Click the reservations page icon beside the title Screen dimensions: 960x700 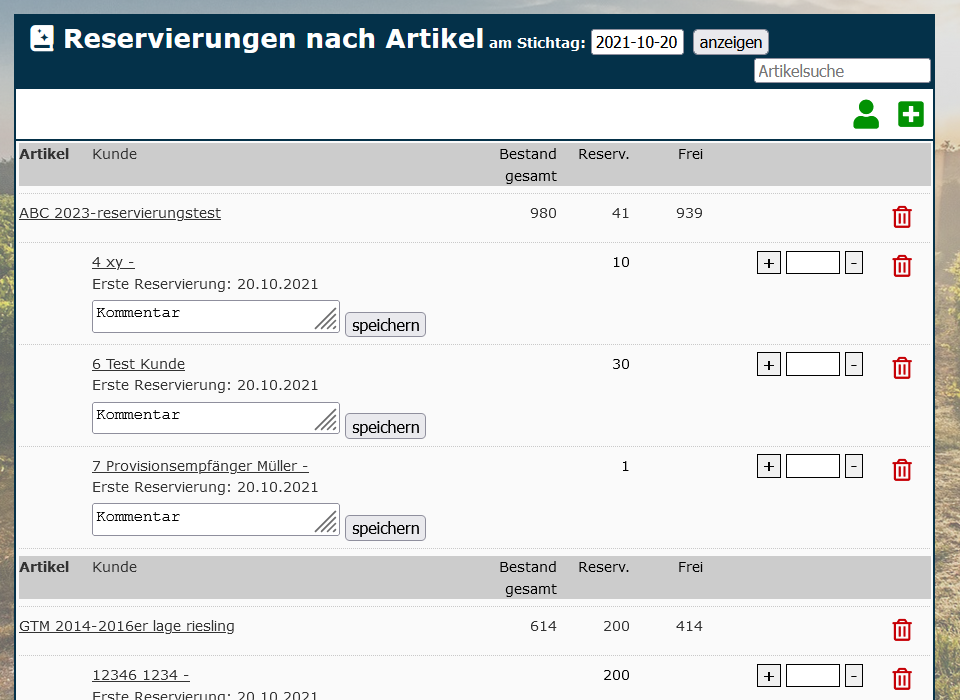(x=42, y=39)
